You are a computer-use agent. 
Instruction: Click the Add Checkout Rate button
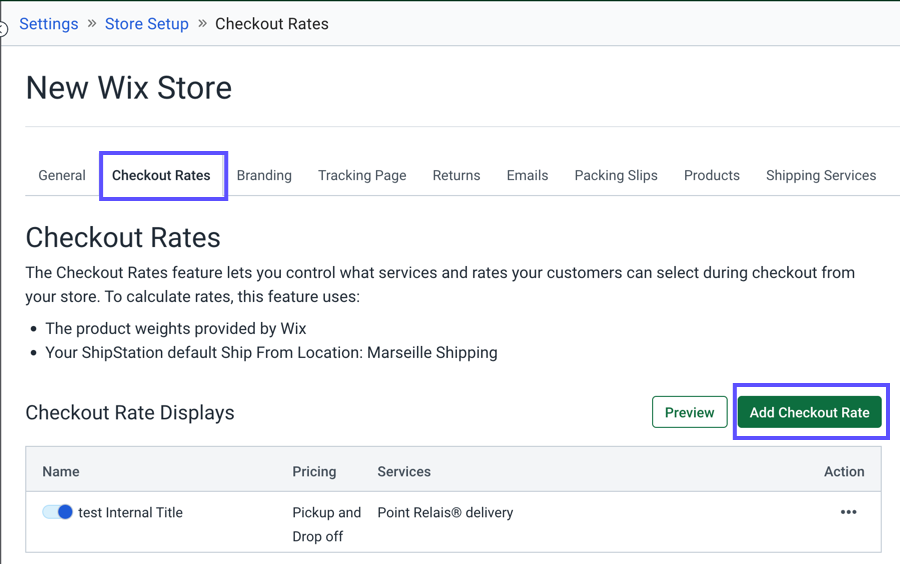(x=809, y=412)
